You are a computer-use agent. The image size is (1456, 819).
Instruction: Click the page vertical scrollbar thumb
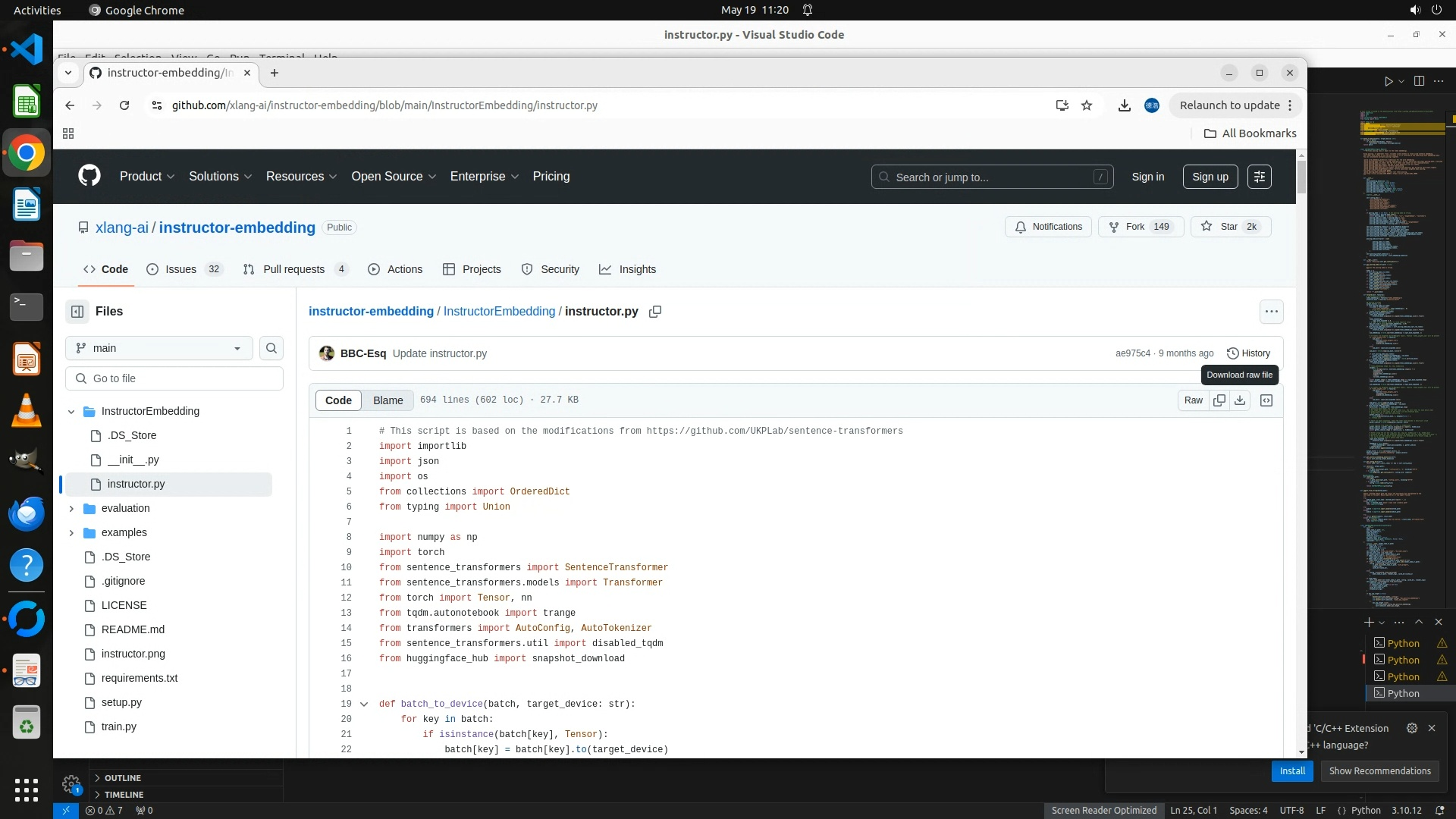click(1301, 176)
